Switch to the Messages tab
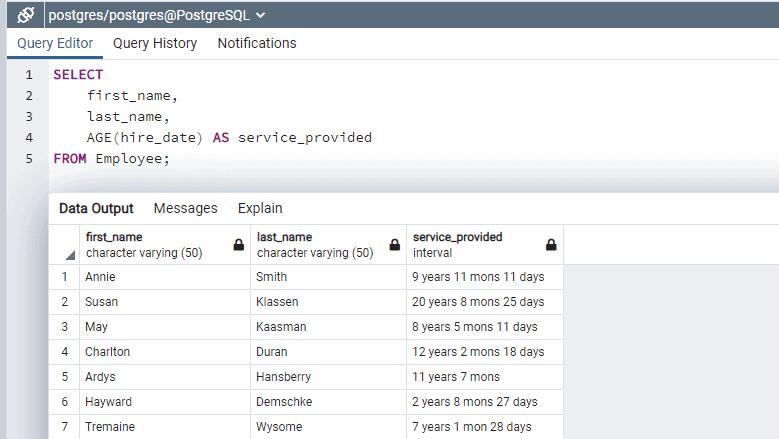 pyautogui.click(x=185, y=208)
